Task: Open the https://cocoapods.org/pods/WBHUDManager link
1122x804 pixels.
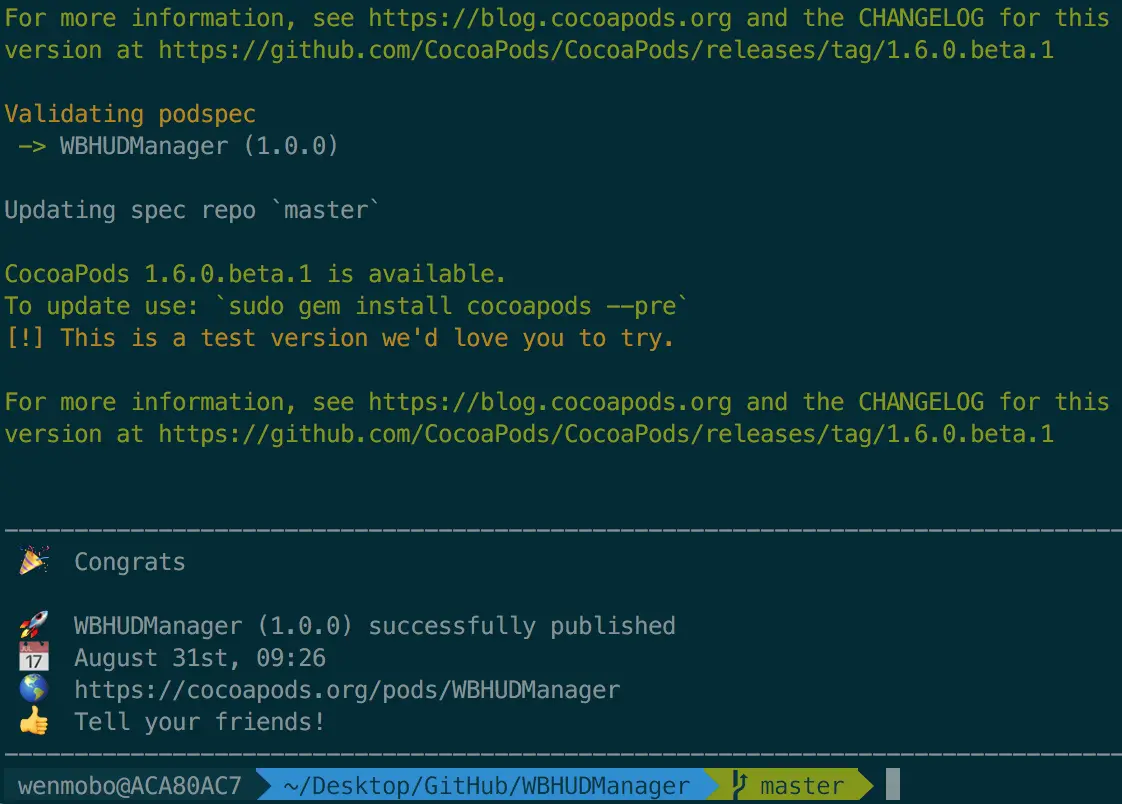Action: (x=347, y=690)
